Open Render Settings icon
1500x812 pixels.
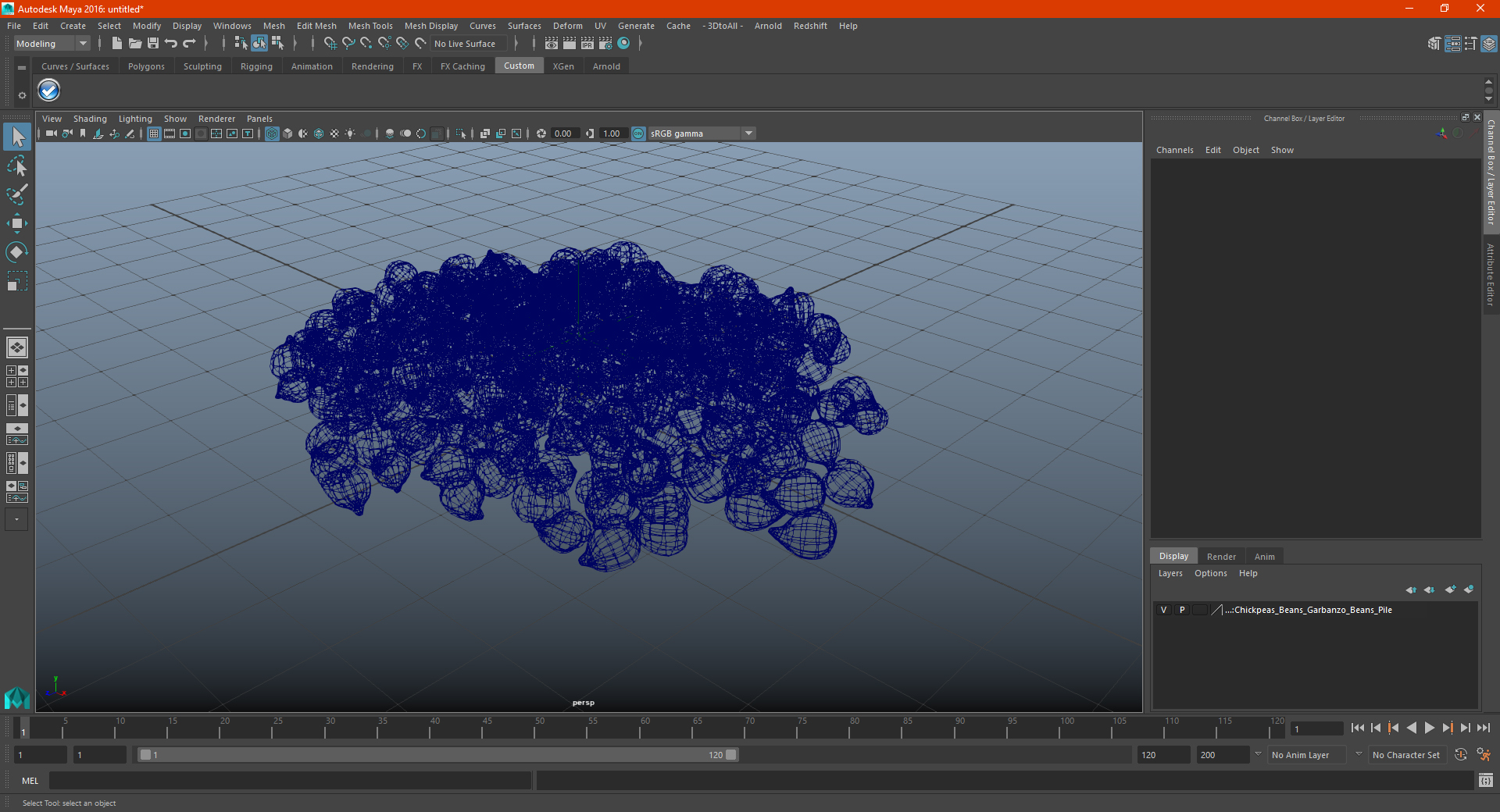(605, 44)
